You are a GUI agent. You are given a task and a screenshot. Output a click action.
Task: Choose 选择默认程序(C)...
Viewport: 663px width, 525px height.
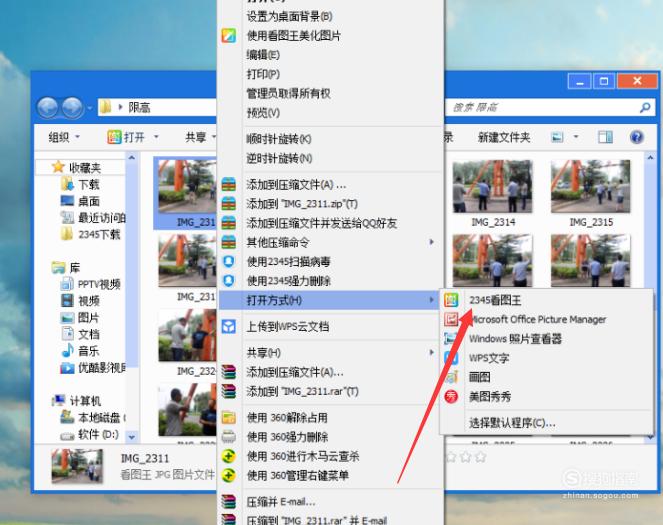512,423
